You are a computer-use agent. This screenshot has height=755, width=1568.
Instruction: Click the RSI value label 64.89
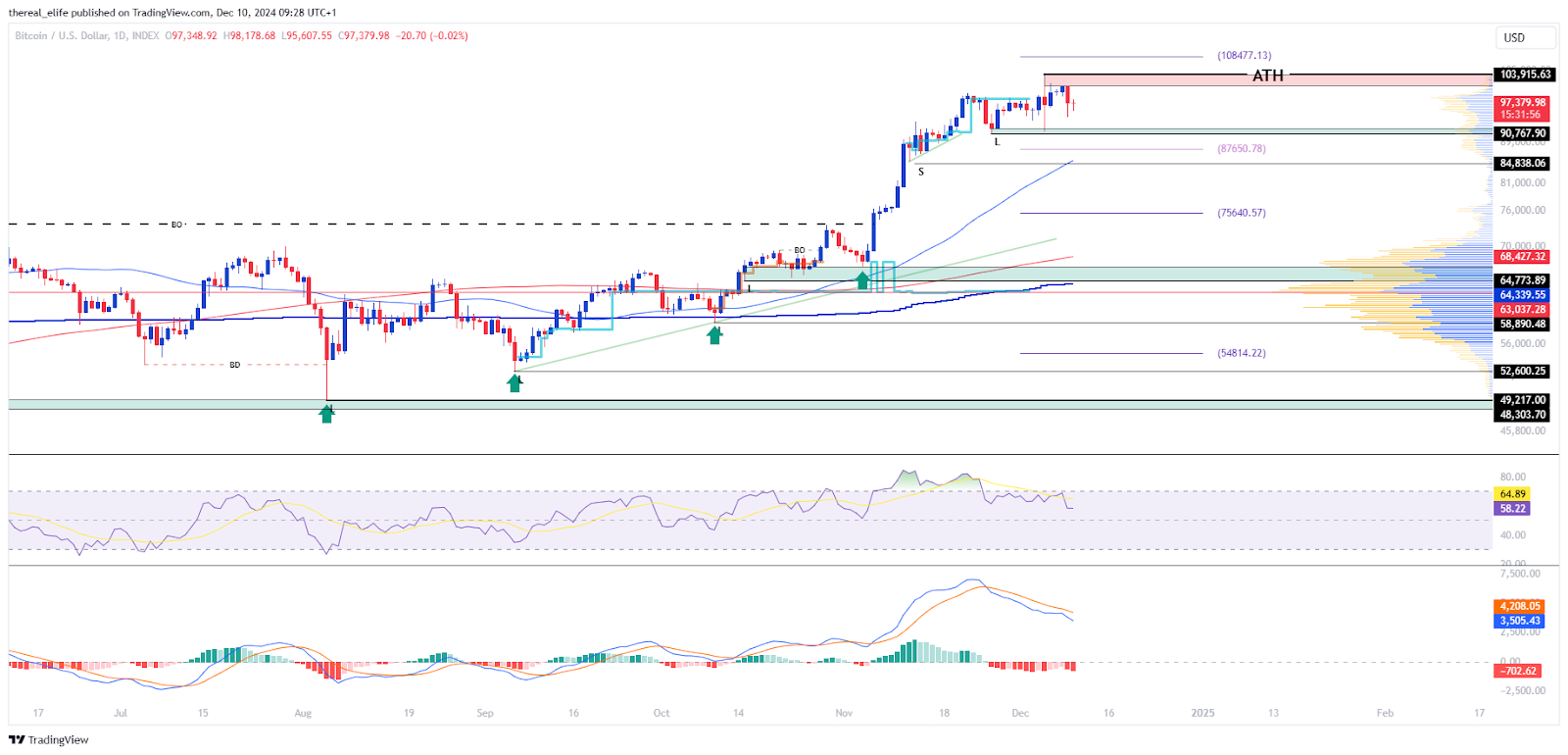pos(1512,494)
